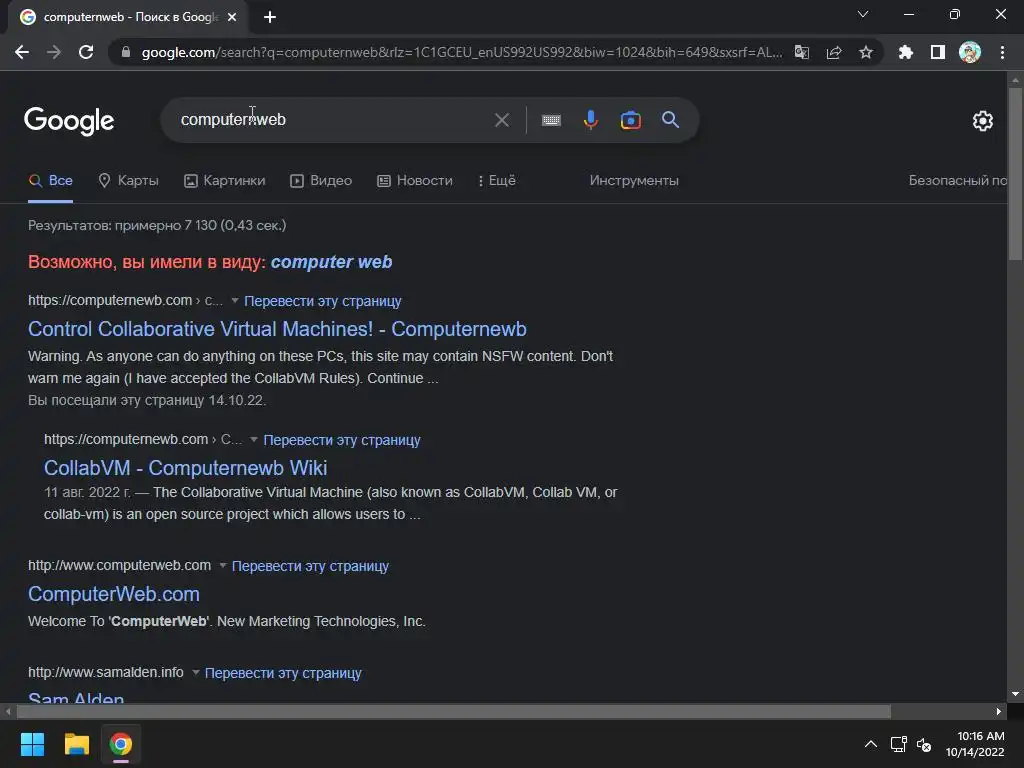Open the Windows Start button
Viewport: 1024px width, 768px height.
pos(32,744)
